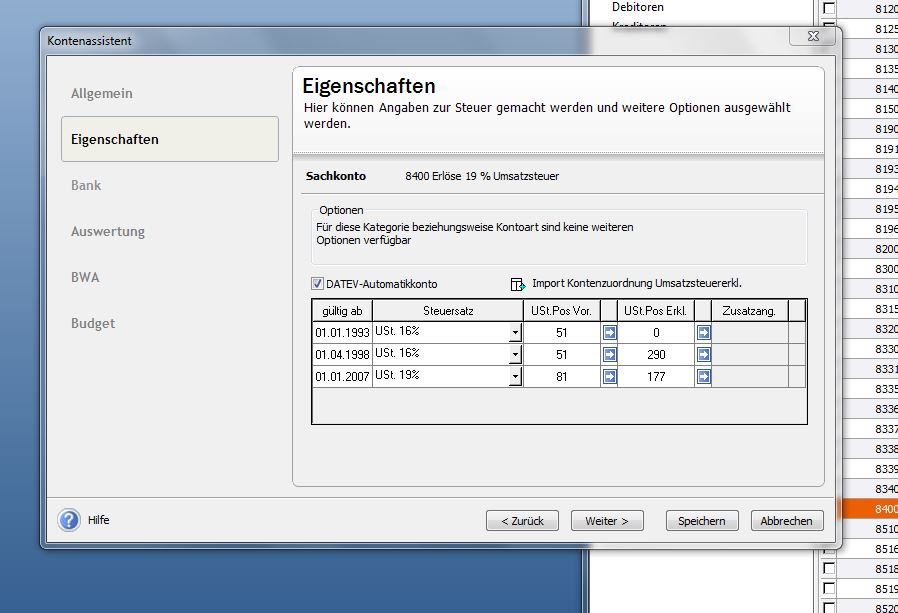Open Steuersatz dropdown in 01.01.1993 row

[515, 333]
